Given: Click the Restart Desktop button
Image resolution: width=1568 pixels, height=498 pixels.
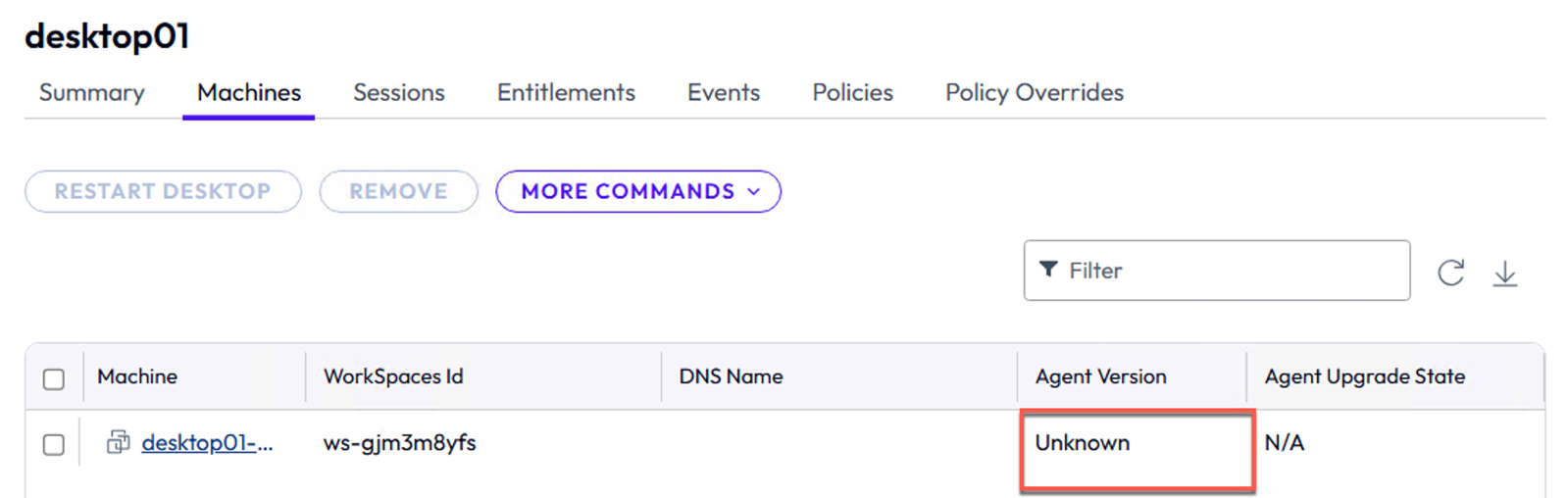Looking at the screenshot, I should [x=163, y=191].
